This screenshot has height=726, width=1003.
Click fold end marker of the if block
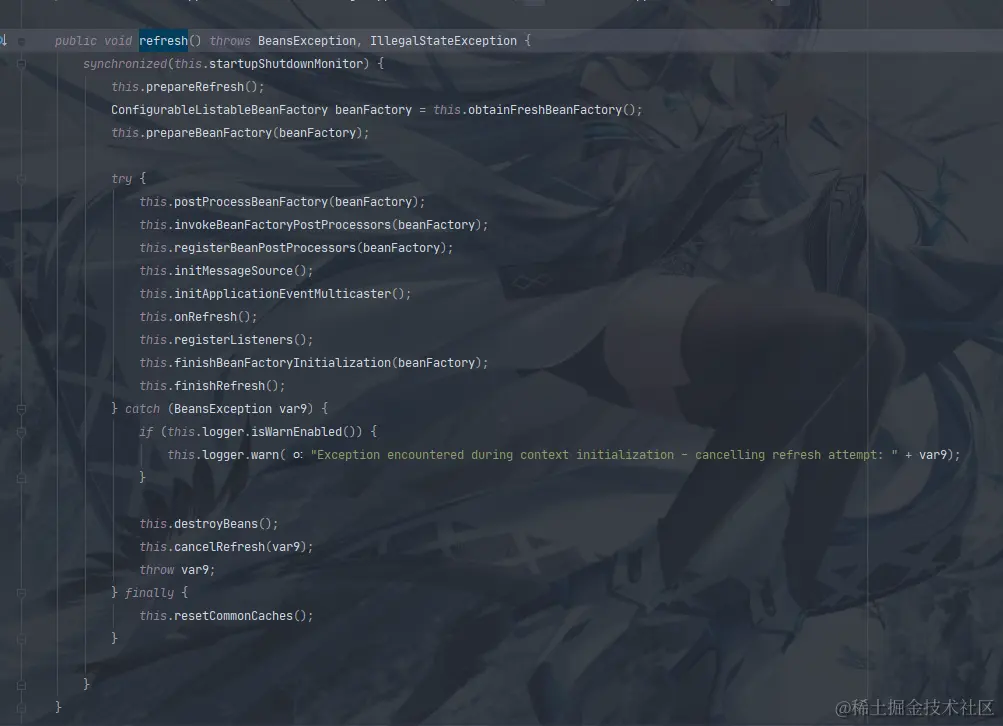point(21,478)
